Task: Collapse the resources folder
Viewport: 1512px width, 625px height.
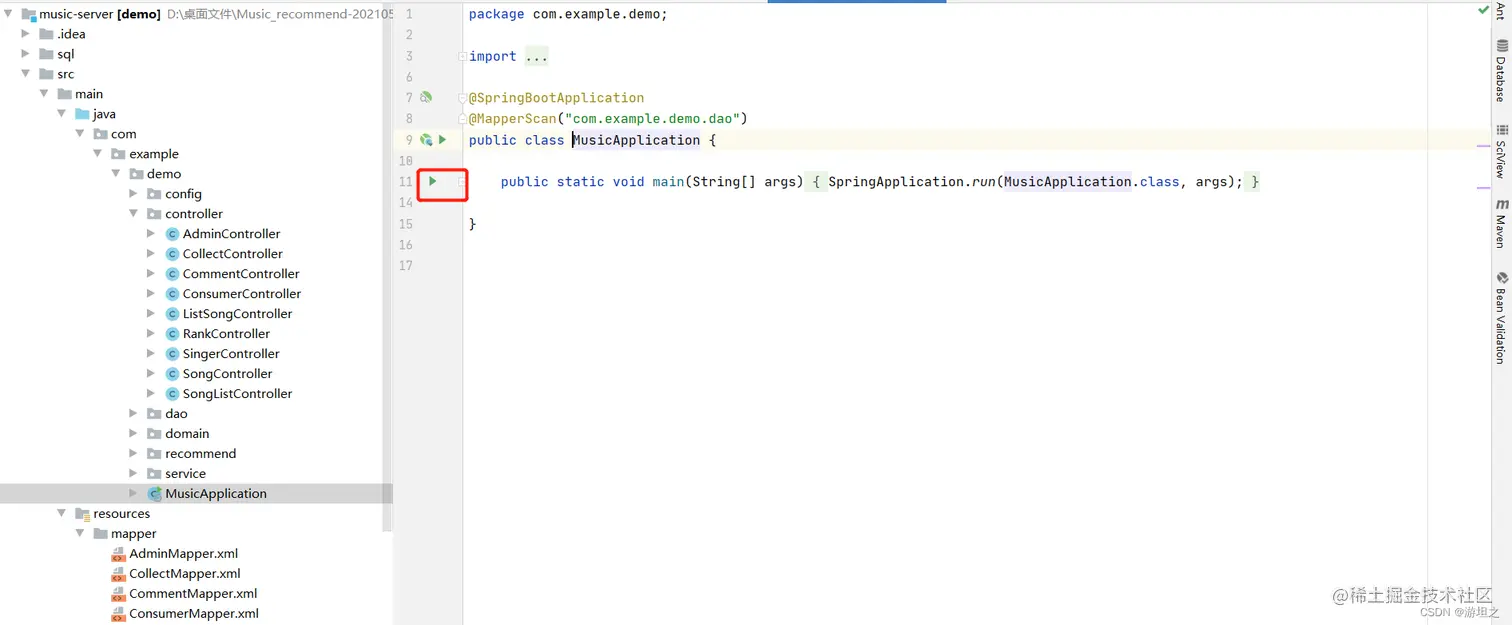Action: [x=62, y=514]
